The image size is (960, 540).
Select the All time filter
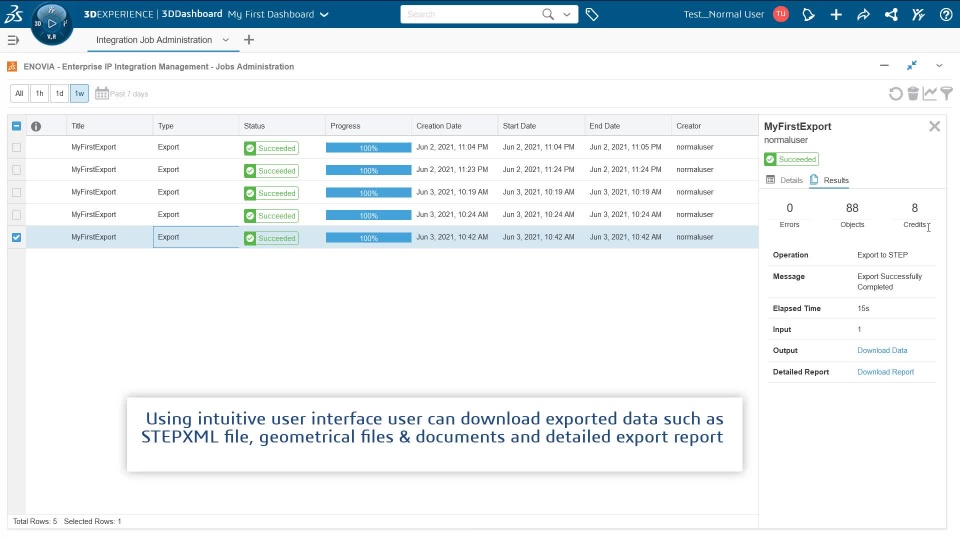19,94
